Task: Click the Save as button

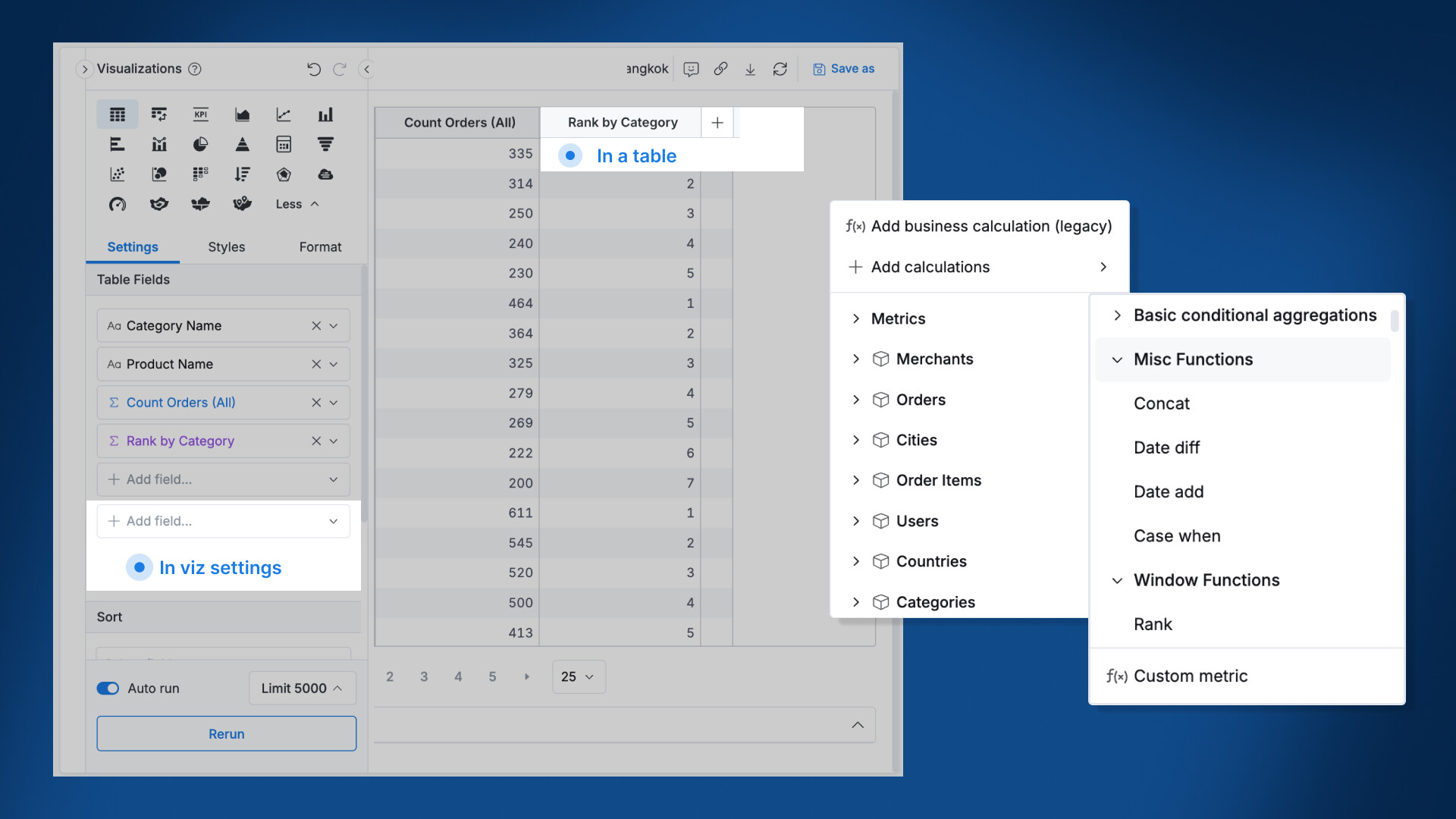Action: pos(844,69)
